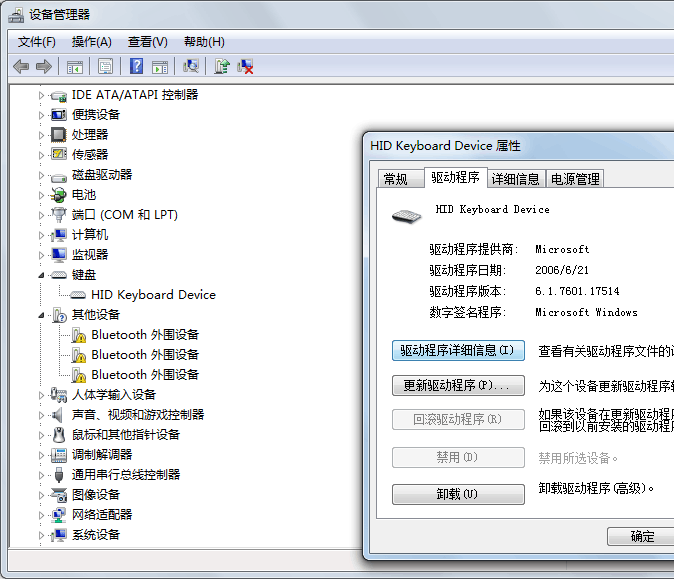Screen dimensions: 674x579
Task: Expand the IDE ATA/ATAPI 控制器 node
Action: [41, 95]
